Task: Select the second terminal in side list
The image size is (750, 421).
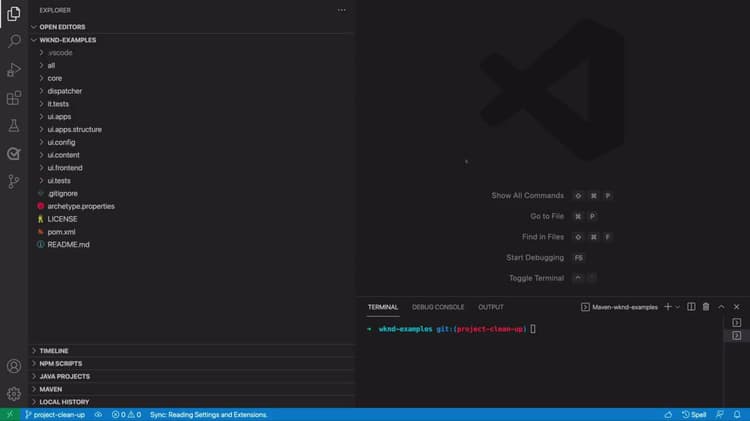Action: point(737,335)
